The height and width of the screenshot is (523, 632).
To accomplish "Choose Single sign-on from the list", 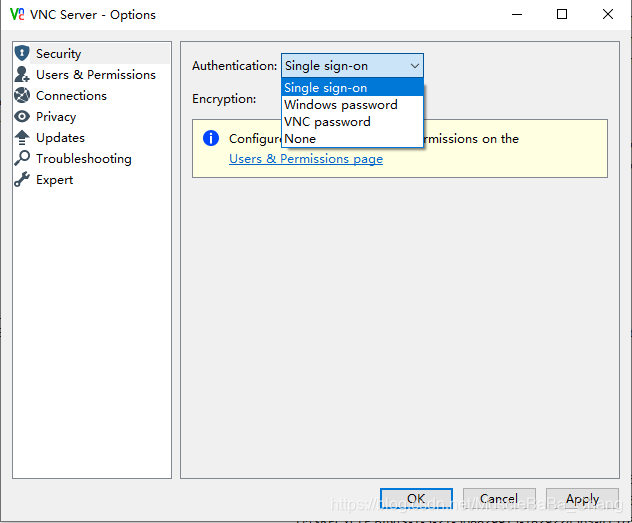I will tap(352, 87).
